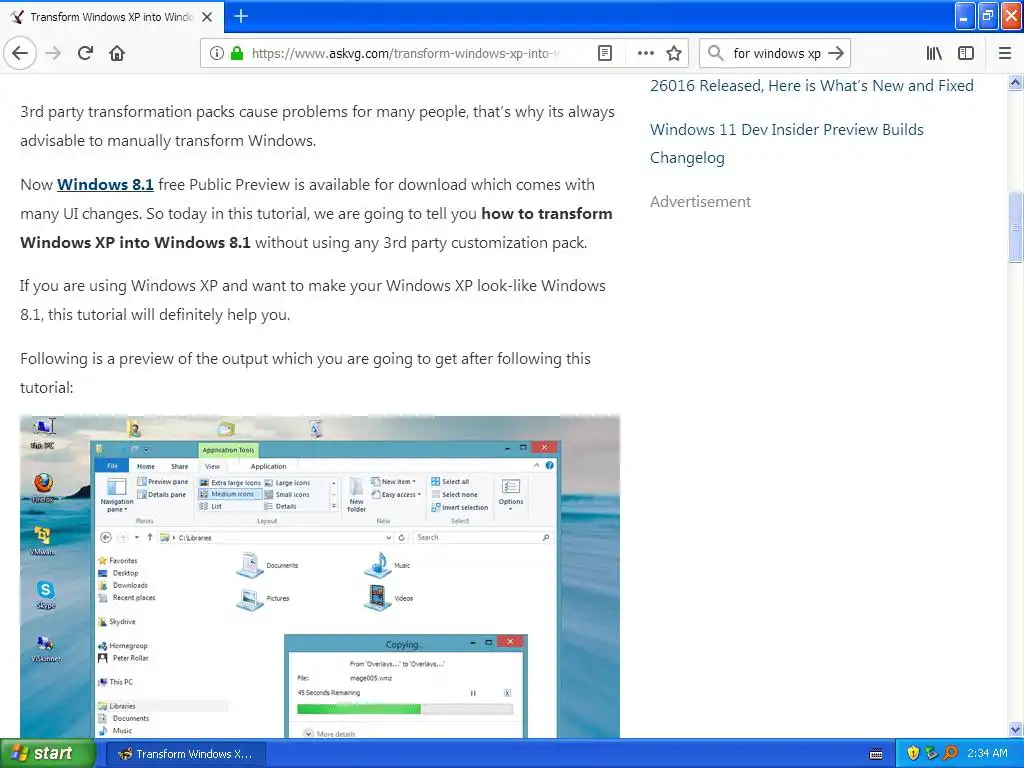The width and height of the screenshot is (1024, 768).
Task: Click the scrollbar up arrow
Action: click(1015, 82)
